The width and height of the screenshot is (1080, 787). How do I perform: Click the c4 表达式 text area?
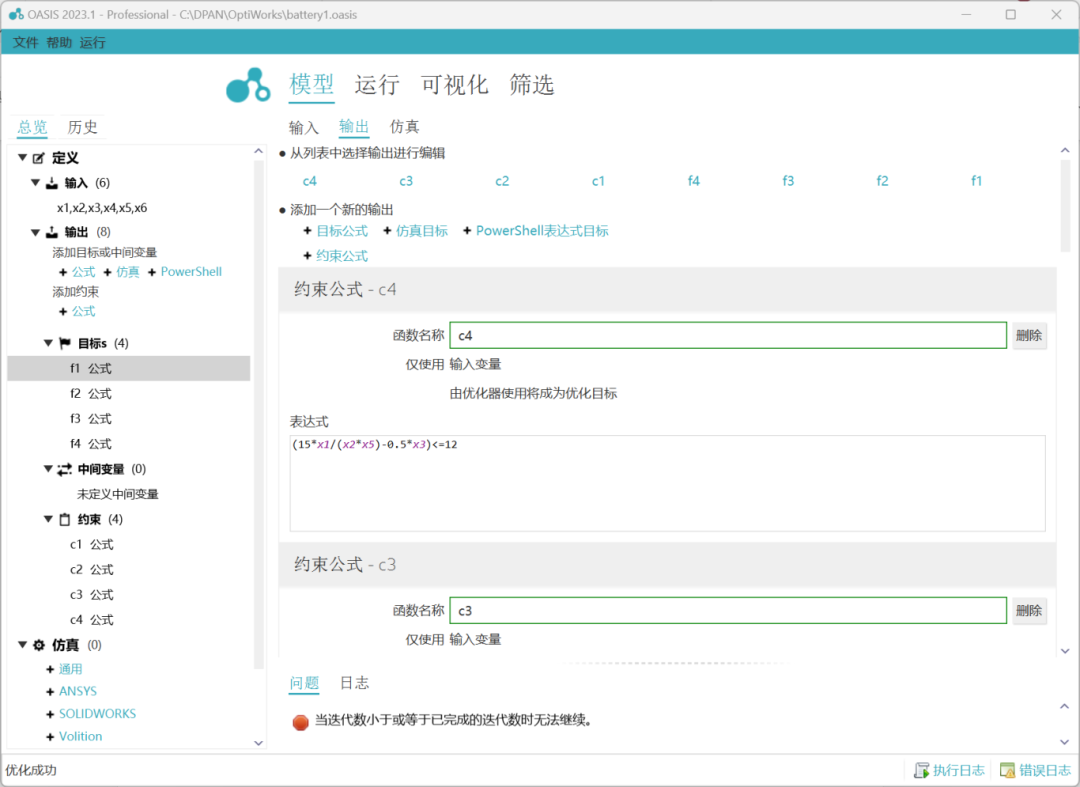click(667, 483)
